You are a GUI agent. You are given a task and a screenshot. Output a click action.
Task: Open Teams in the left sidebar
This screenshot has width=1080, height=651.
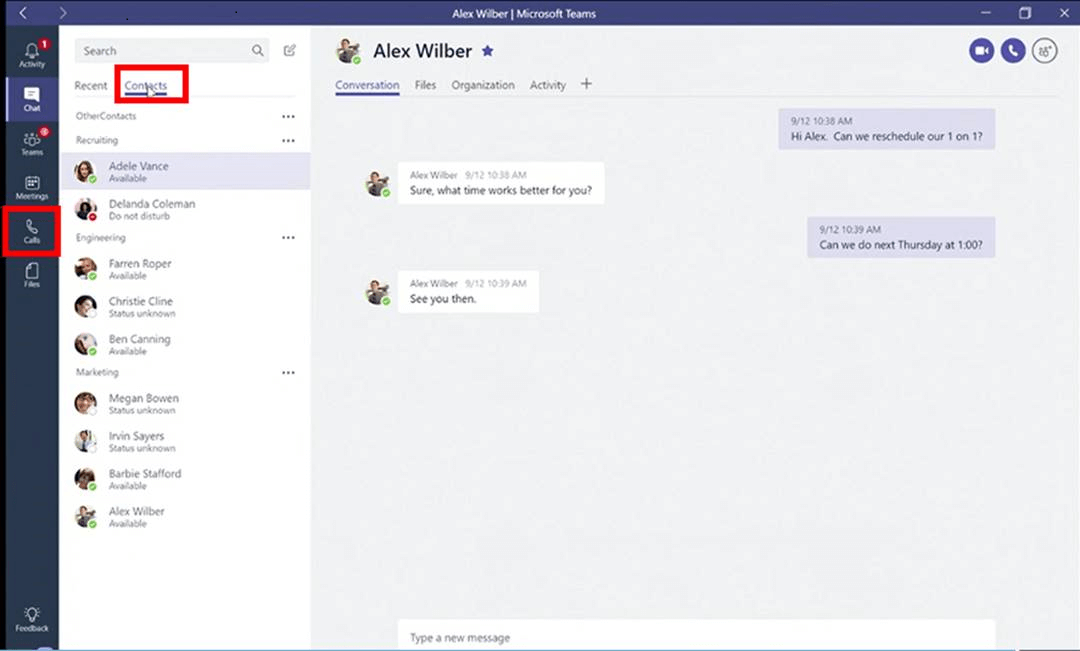pyautogui.click(x=31, y=143)
